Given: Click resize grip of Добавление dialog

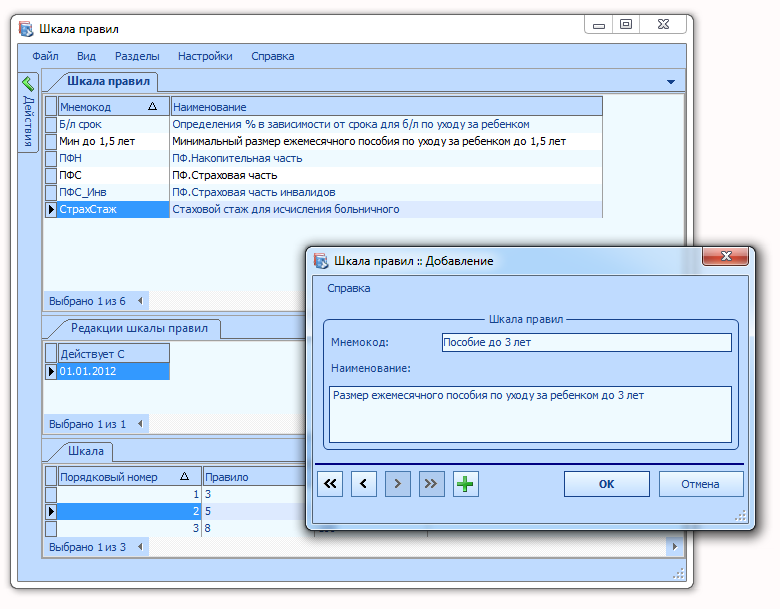Looking at the screenshot, I should pyautogui.click(x=741, y=515).
